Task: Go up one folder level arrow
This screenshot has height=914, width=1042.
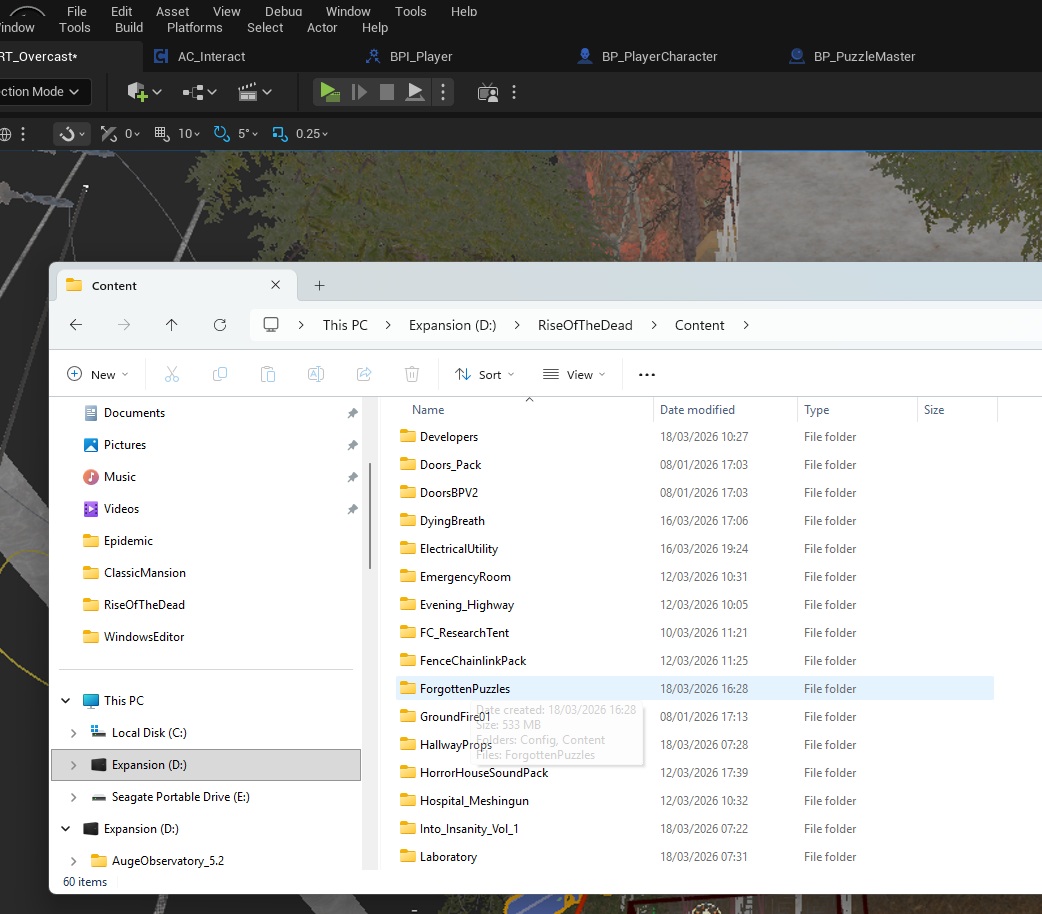Action: (x=171, y=325)
